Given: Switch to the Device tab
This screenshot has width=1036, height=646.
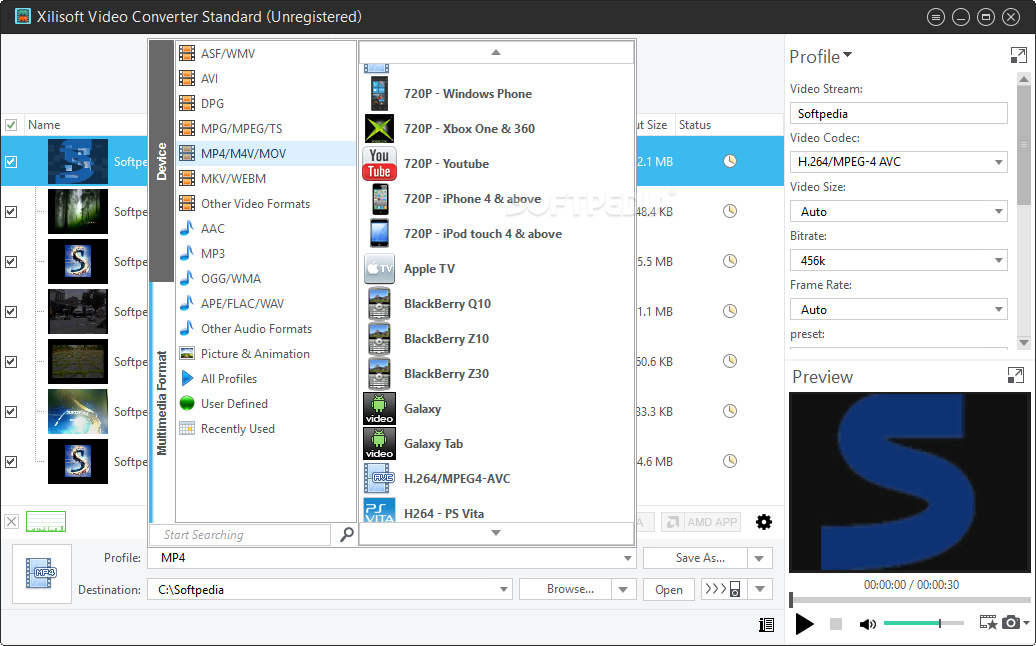Looking at the screenshot, I should pyautogui.click(x=162, y=161).
